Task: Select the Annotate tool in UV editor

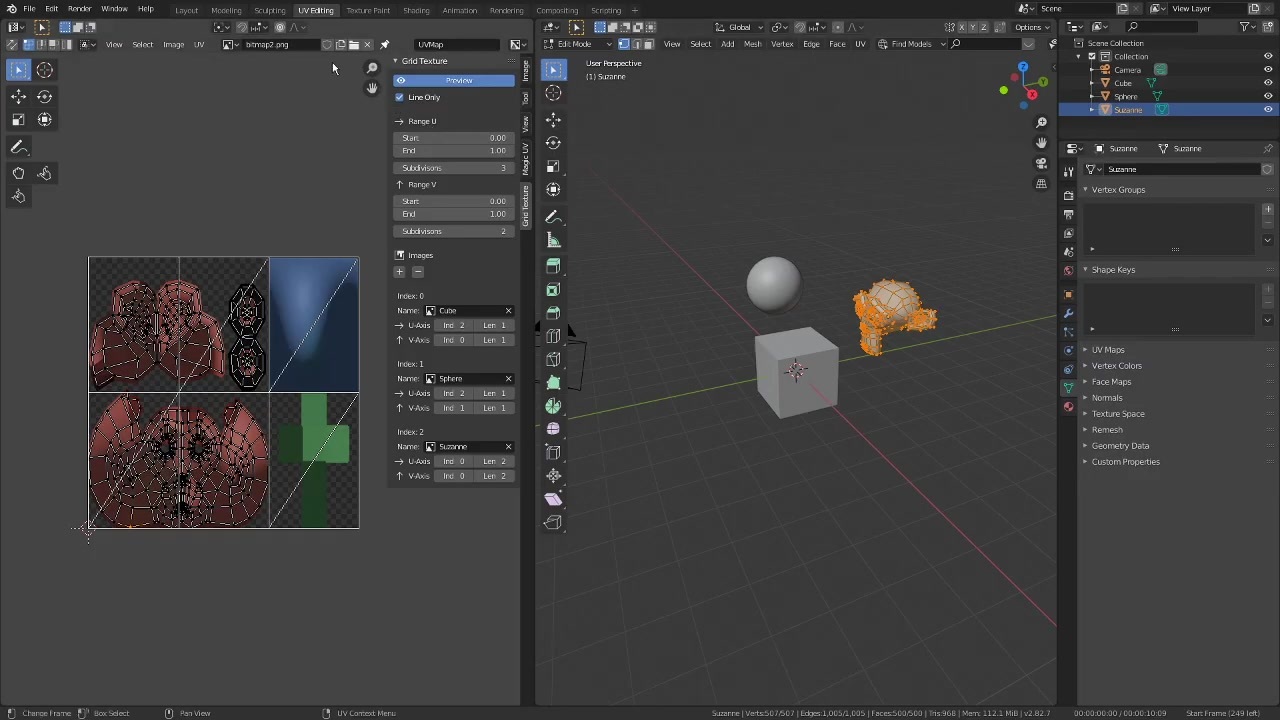Action: (x=18, y=147)
